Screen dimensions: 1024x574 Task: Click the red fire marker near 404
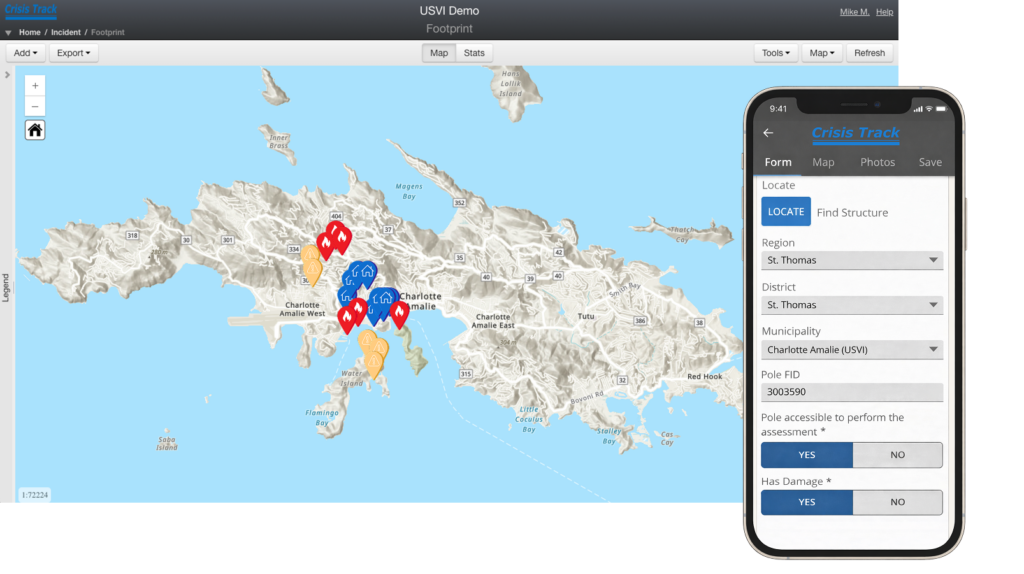point(340,236)
